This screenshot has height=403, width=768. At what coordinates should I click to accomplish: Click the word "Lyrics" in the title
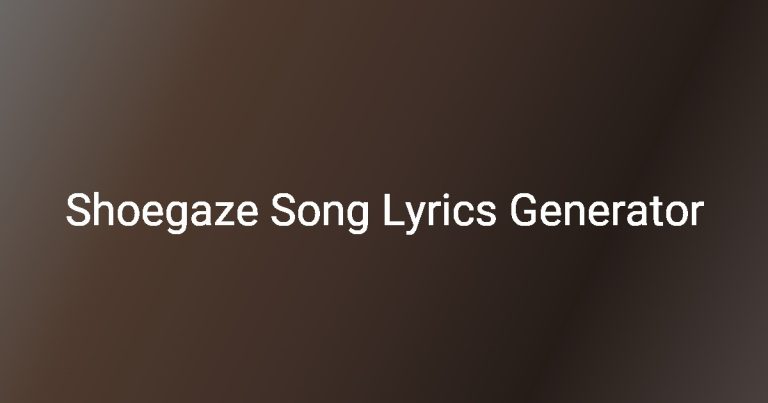[439, 213]
